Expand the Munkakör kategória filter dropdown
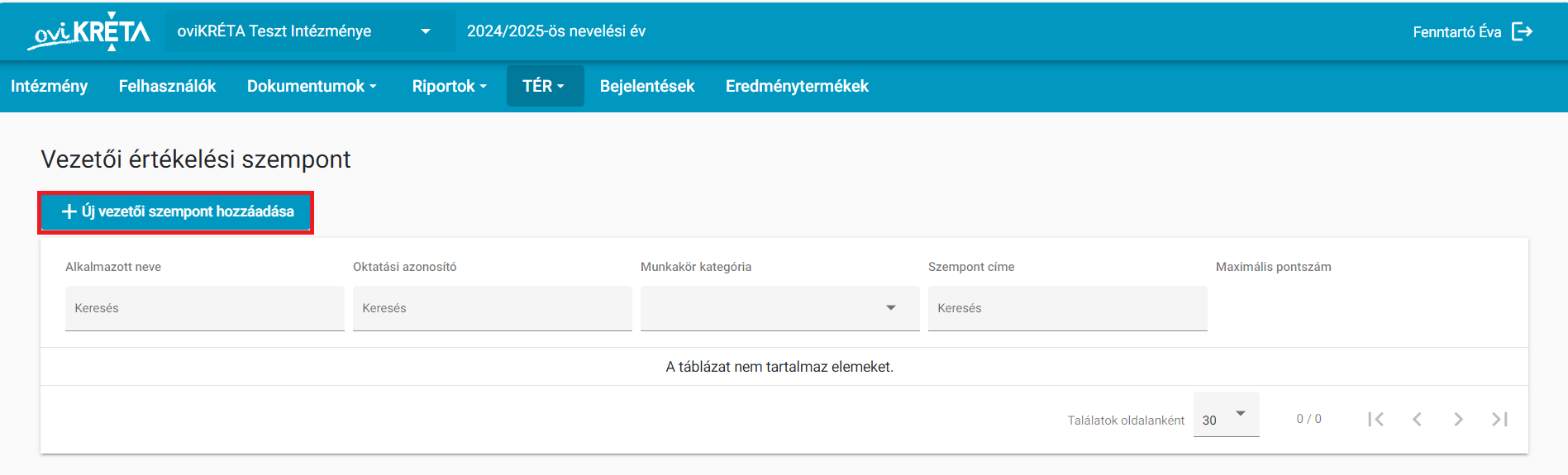This screenshot has width=1568, height=475. coord(779,308)
